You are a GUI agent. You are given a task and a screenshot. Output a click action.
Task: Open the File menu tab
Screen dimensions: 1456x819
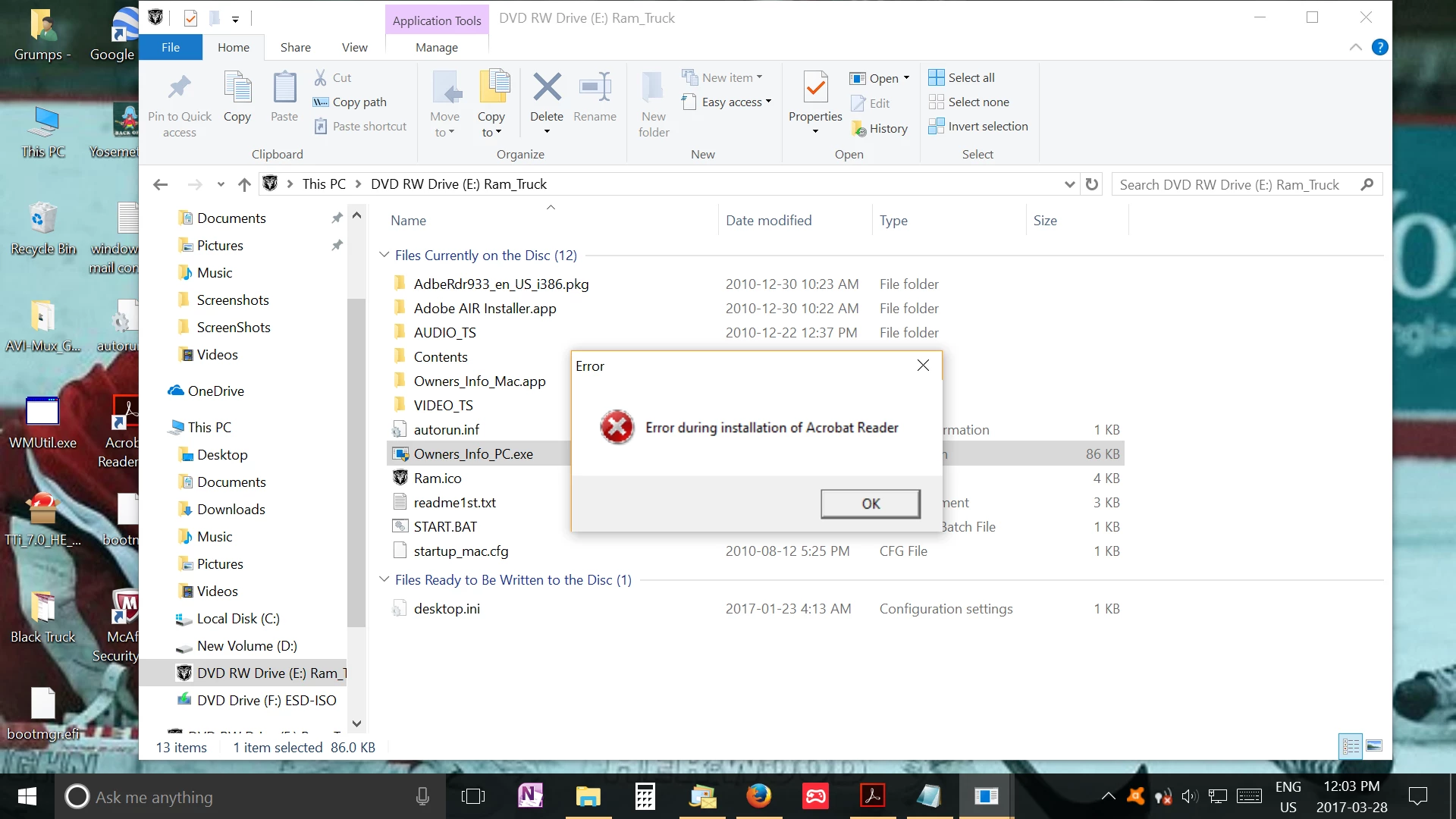[171, 47]
